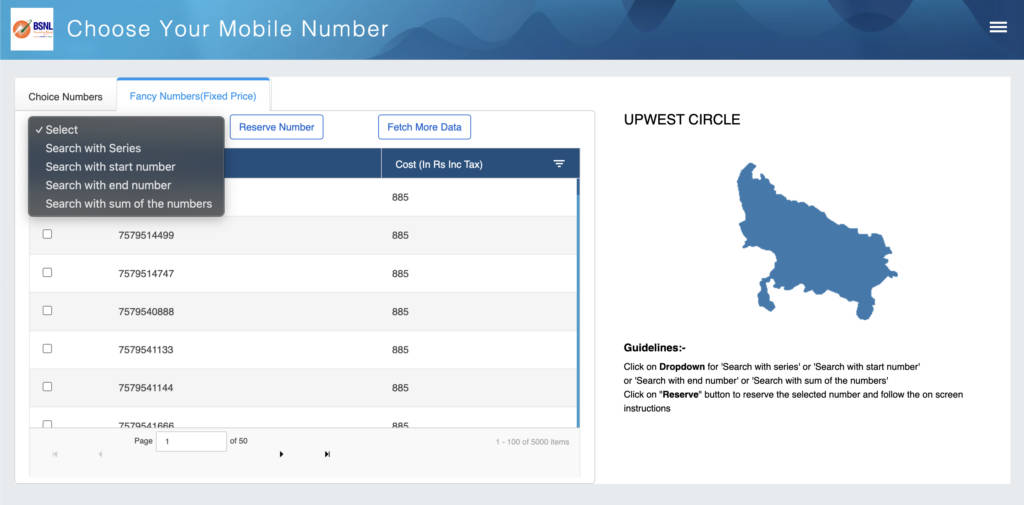The image size is (1024, 505).
Task: Select number 7579540888
Action: pos(146,312)
